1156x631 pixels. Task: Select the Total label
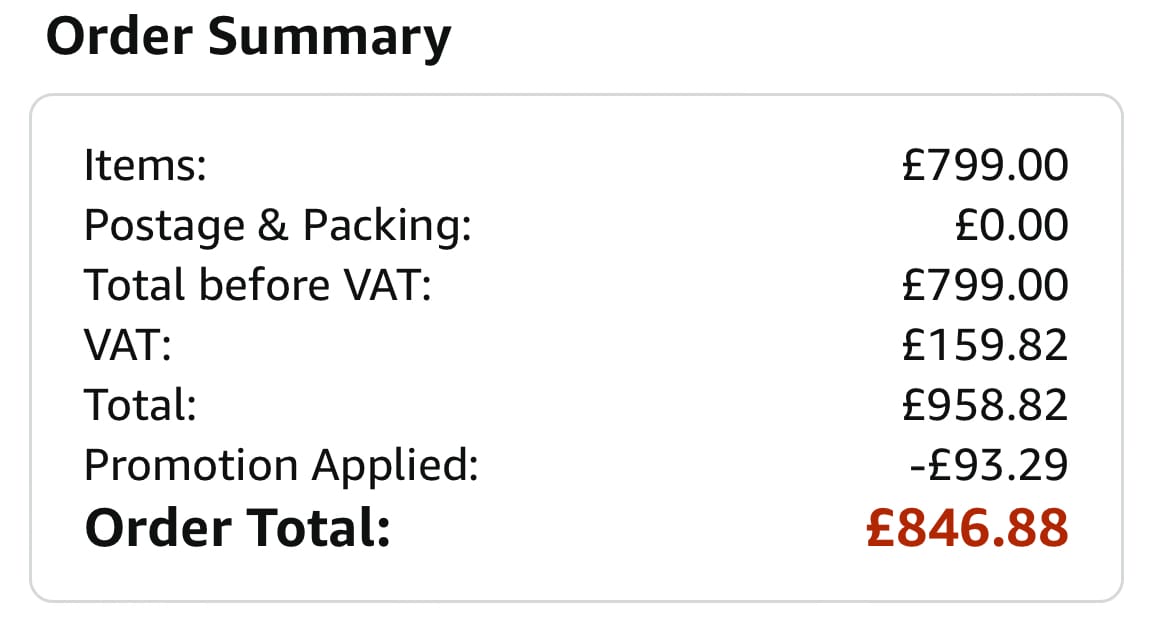click(140, 405)
